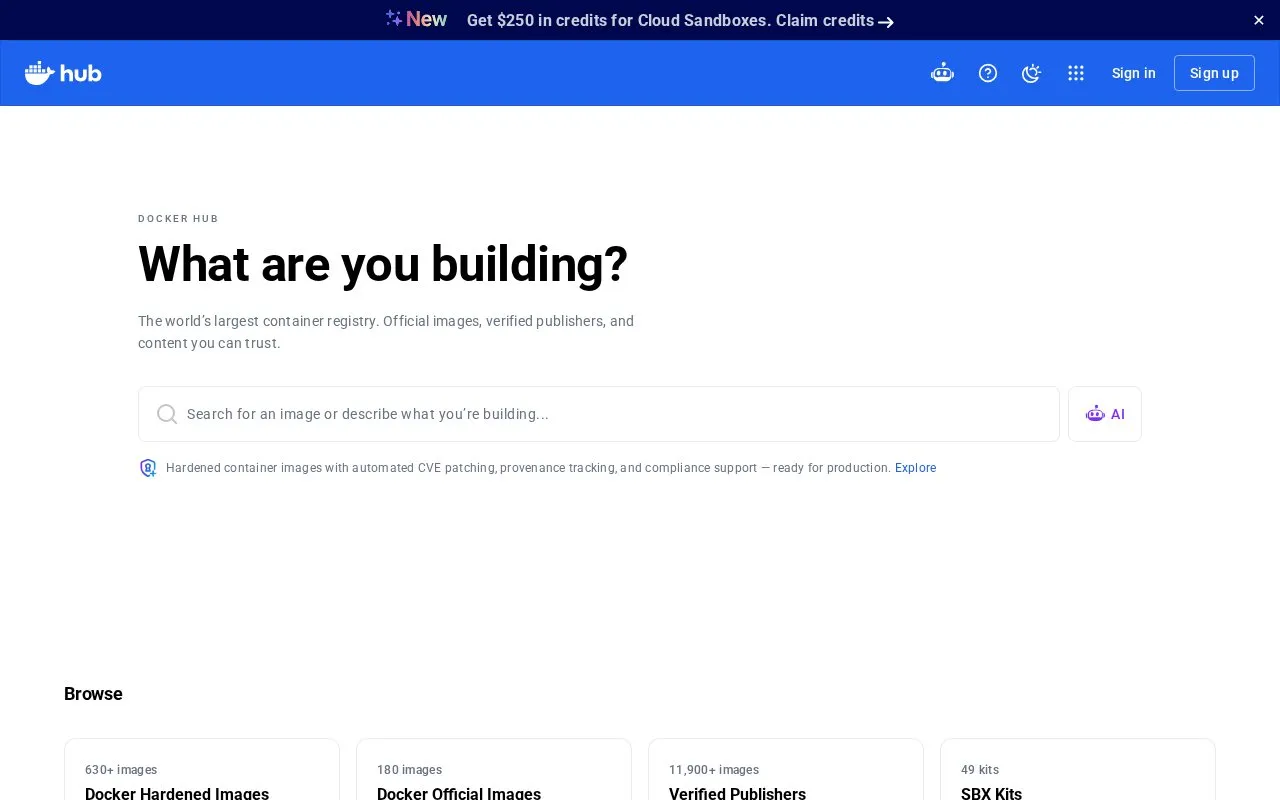The height and width of the screenshot is (800, 1280).
Task: Click the '11,900+ images' count text
Action: tap(714, 770)
